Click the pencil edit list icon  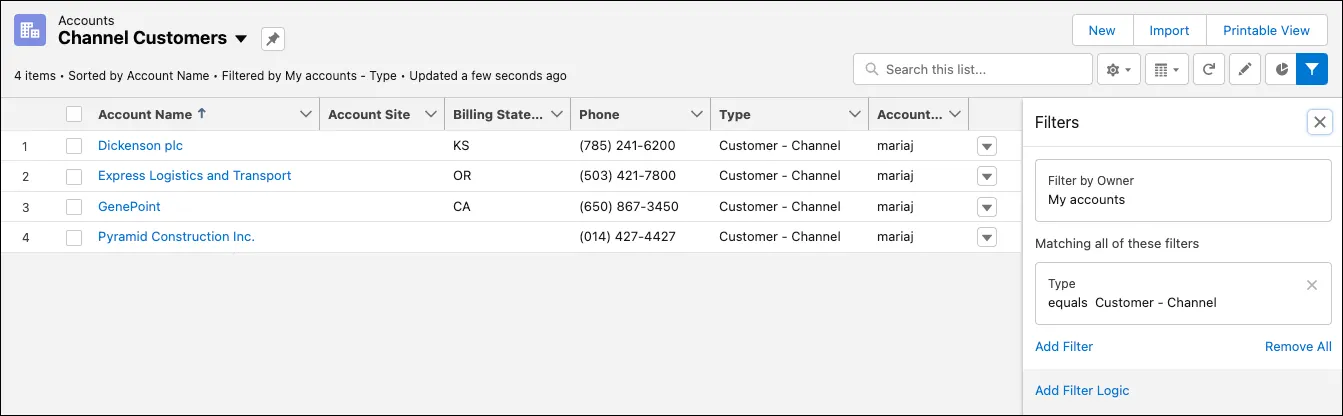pos(1245,70)
